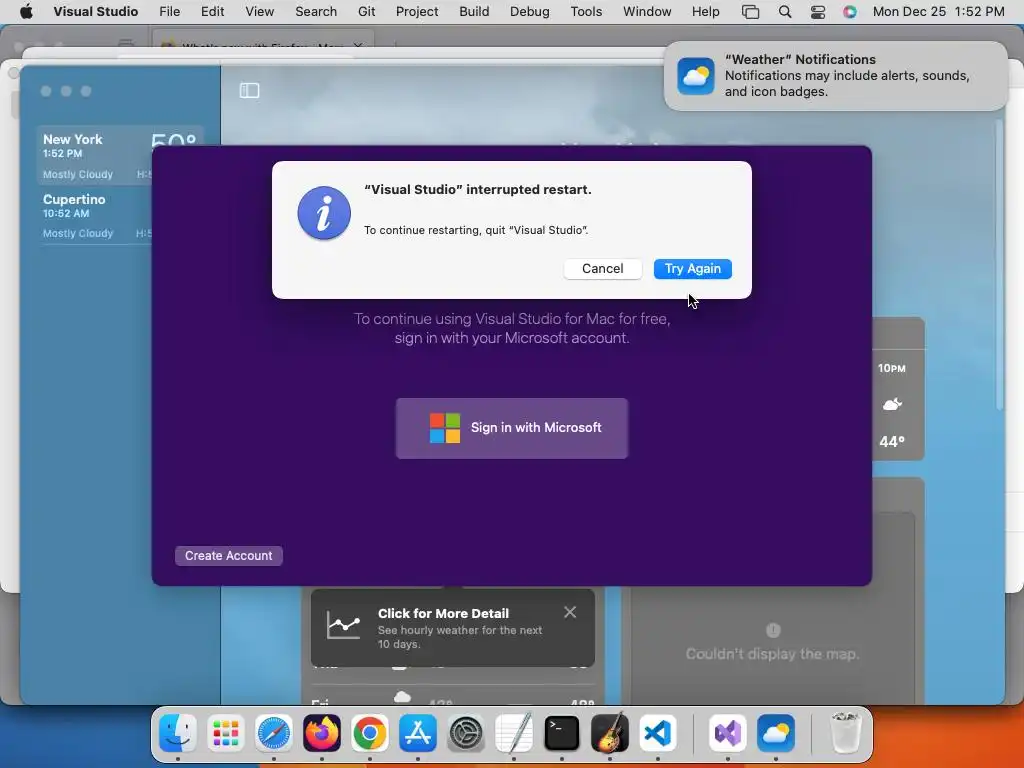This screenshot has height=768, width=1024.
Task: Open the Project menu
Action: click(417, 12)
